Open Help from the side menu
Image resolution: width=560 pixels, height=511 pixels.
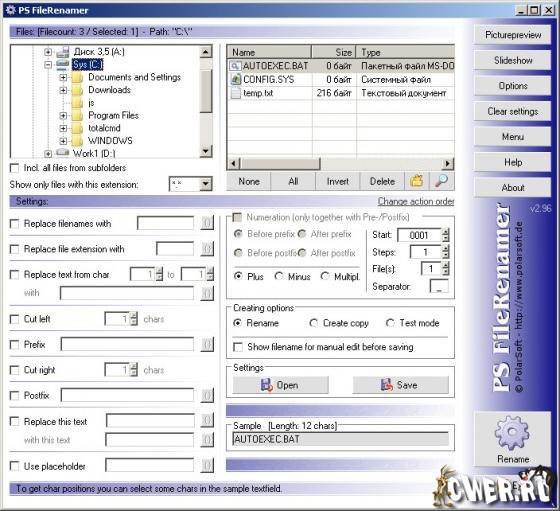(x=512, y=162)
